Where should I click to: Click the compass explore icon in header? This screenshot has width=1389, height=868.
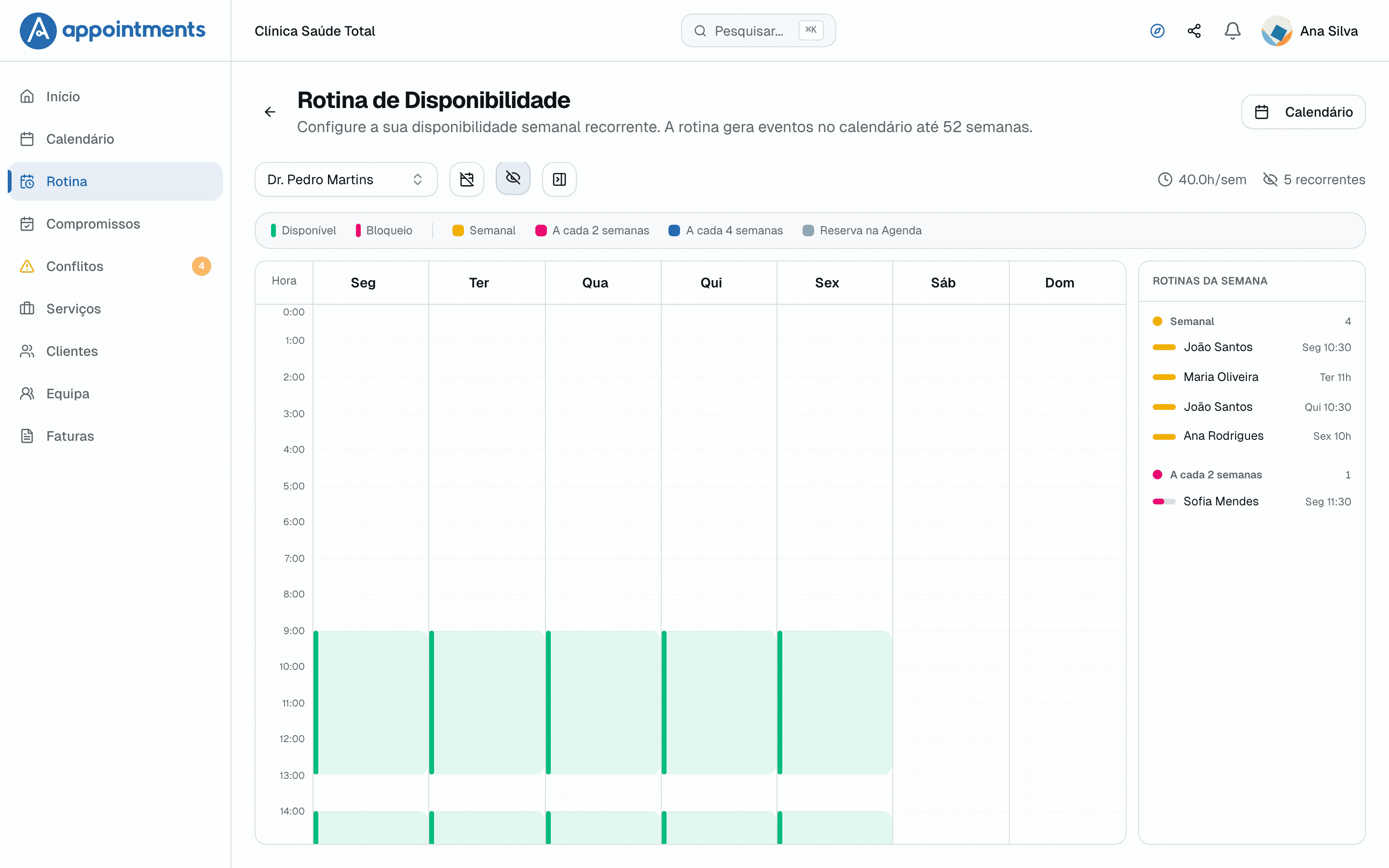point(1157,31)
